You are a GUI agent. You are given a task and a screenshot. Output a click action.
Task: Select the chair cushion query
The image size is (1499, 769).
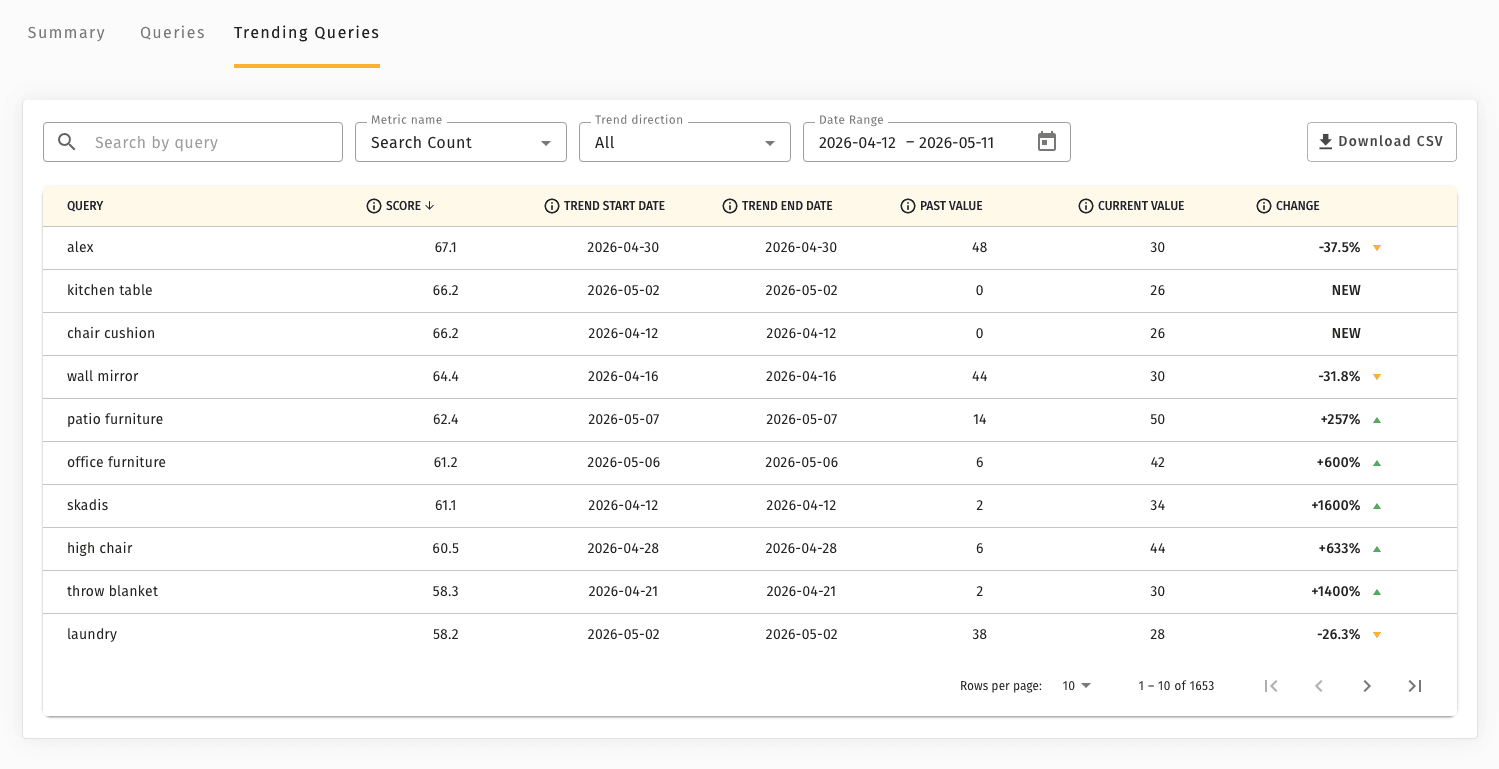111,333
